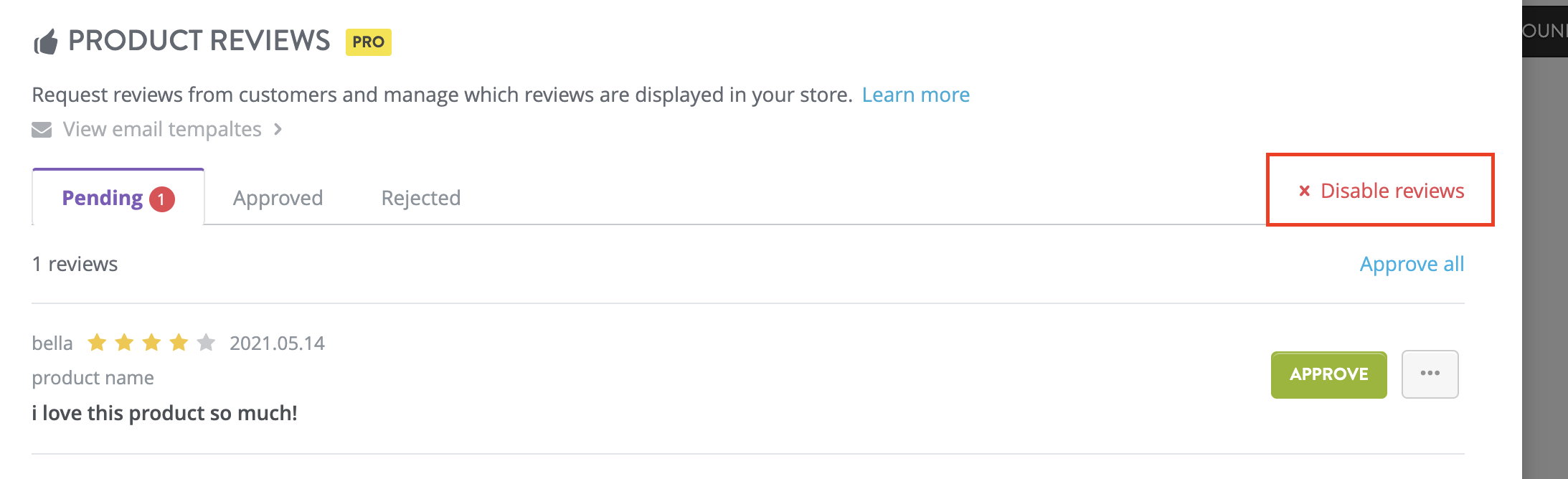Open View email tempaltes link
1568x479 pixels.
[x=162, y=129]
